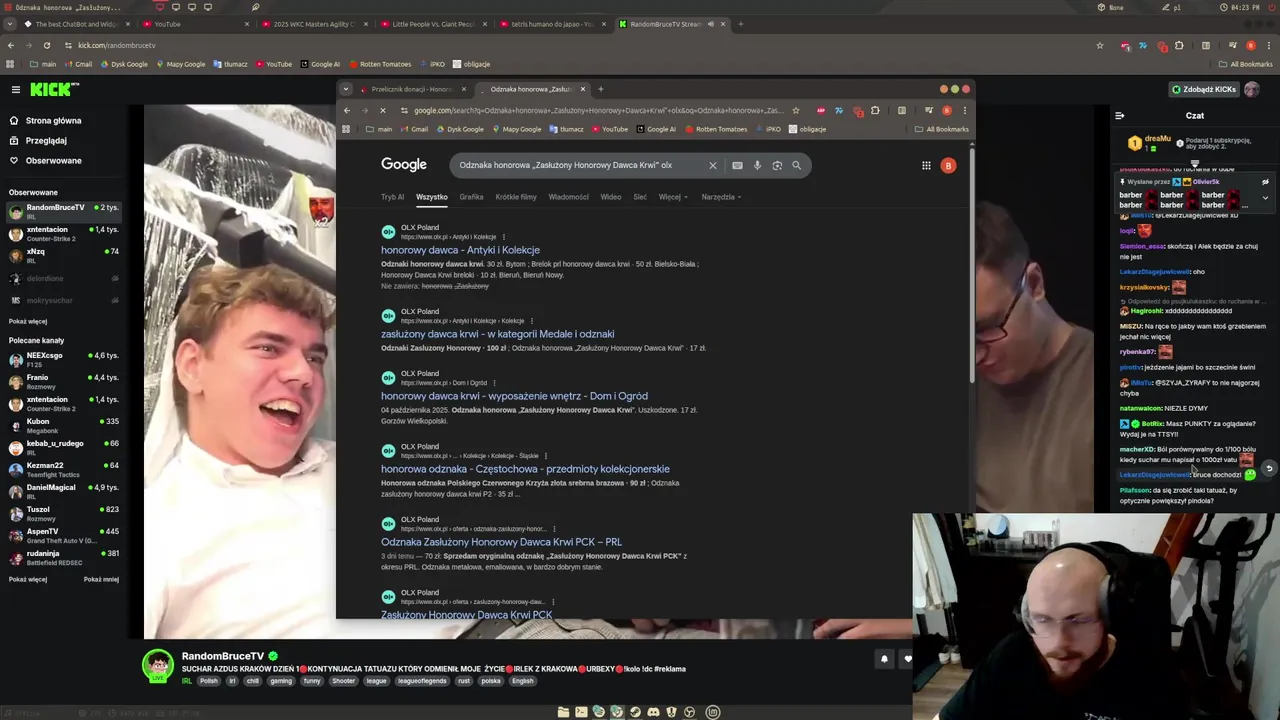Open Google Lens image search icon
The width and height of the screenshot is (1280, 720).
tap(777, 165)
